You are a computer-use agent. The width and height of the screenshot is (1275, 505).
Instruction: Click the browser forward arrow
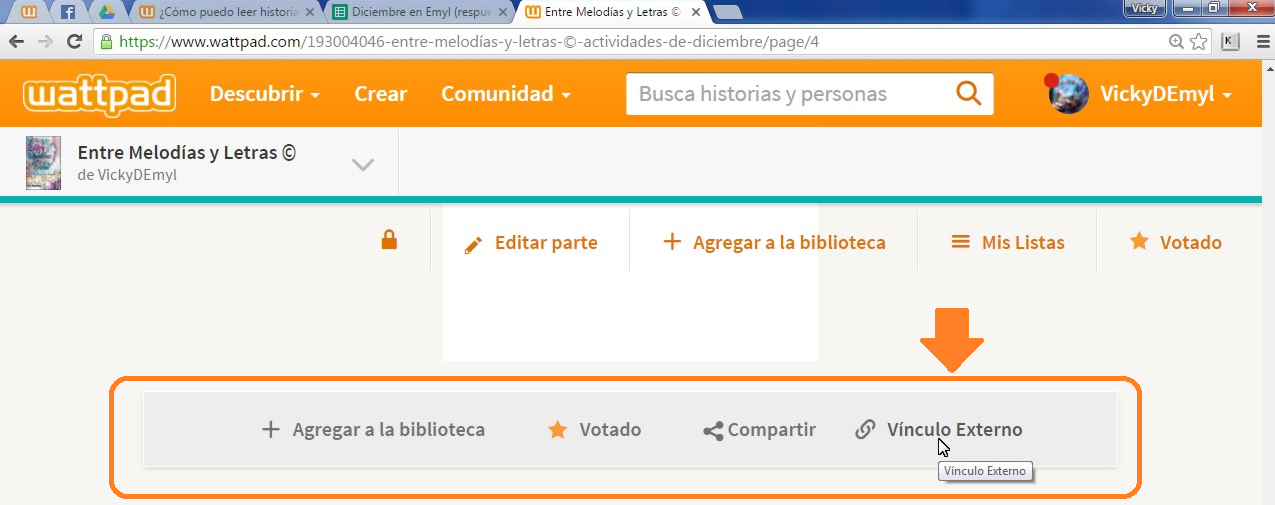(x=45, y=42)
